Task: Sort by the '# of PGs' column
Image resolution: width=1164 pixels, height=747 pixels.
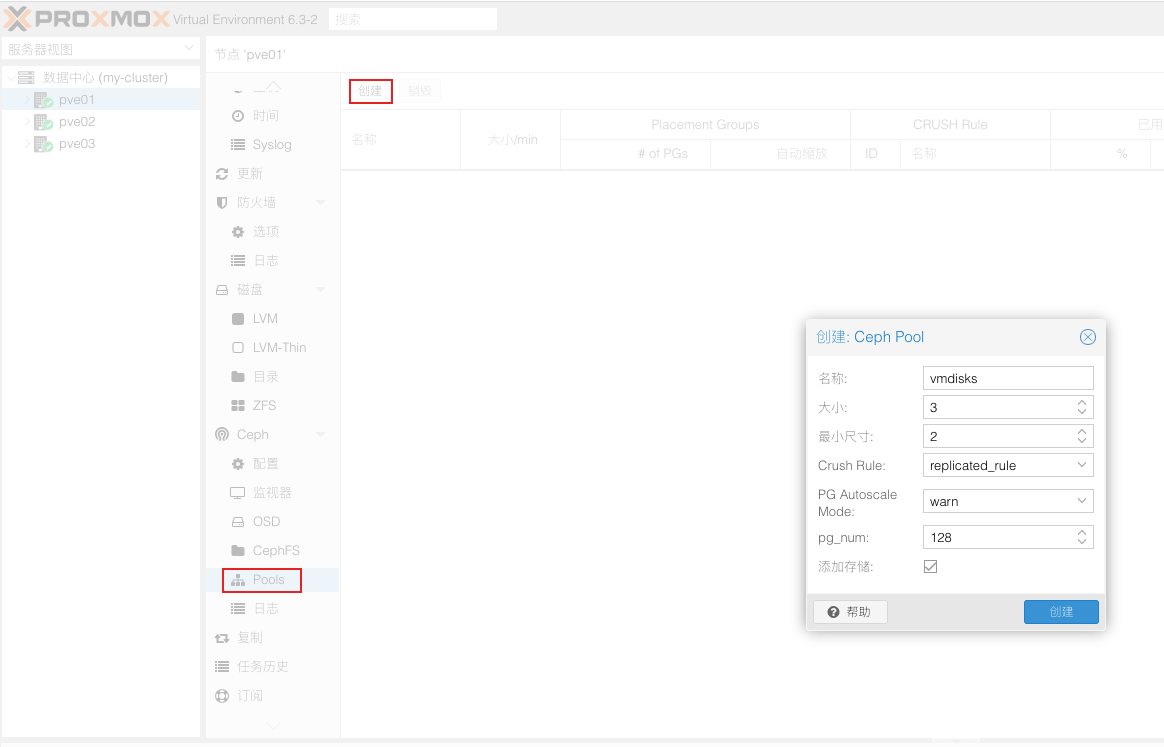Action: tap(635, 154)
